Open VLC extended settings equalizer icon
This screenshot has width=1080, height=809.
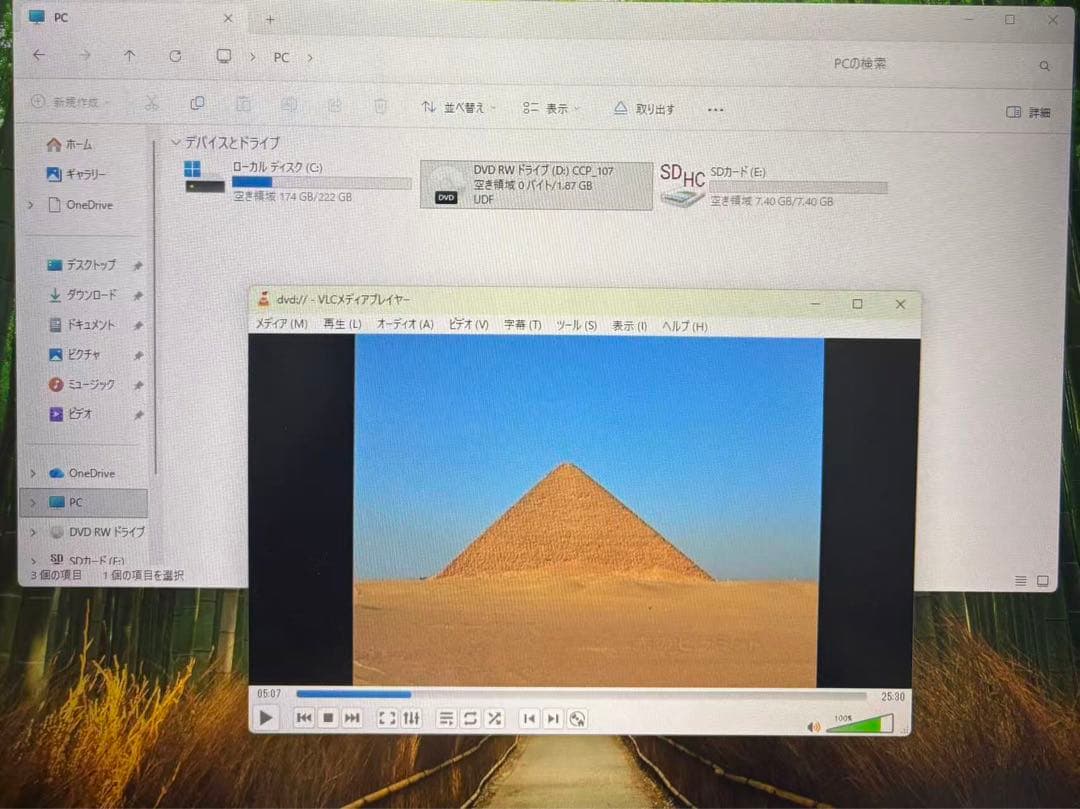(411, 718)
